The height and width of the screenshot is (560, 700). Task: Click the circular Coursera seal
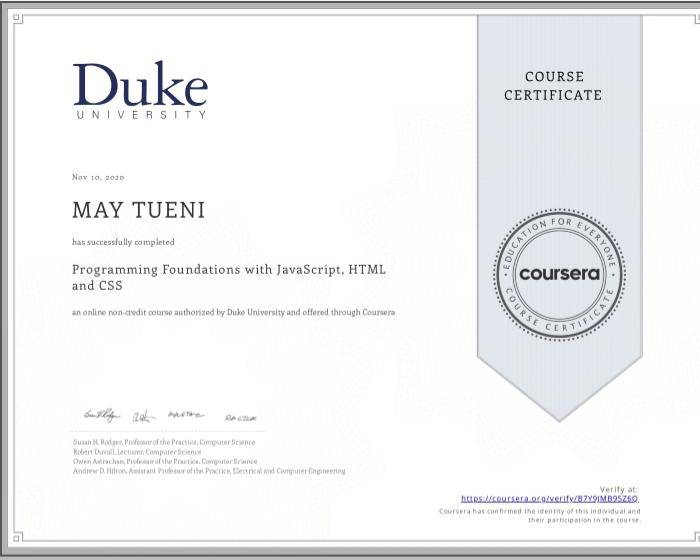(559, 272)
